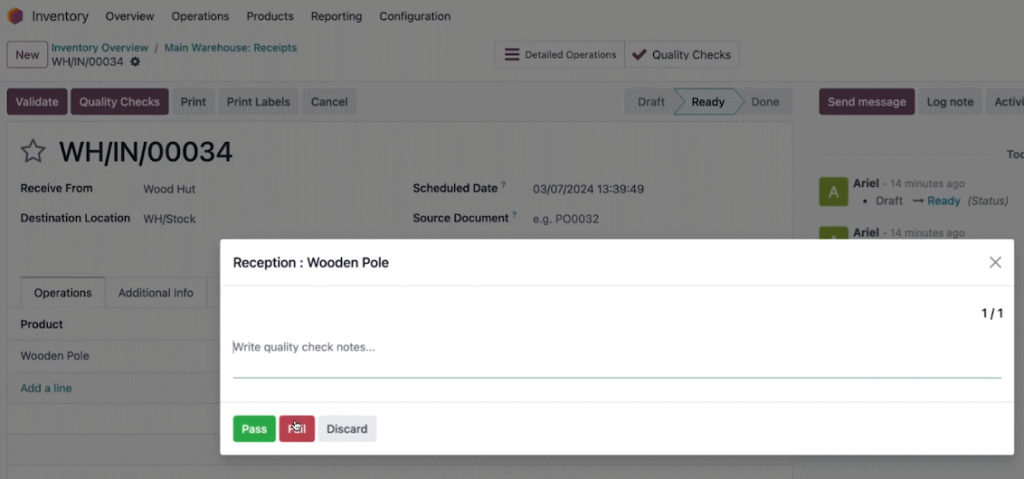The image size is (1024, 479).
Task: Click the 1 / 1 check counter
Action: tap(991, 314)
